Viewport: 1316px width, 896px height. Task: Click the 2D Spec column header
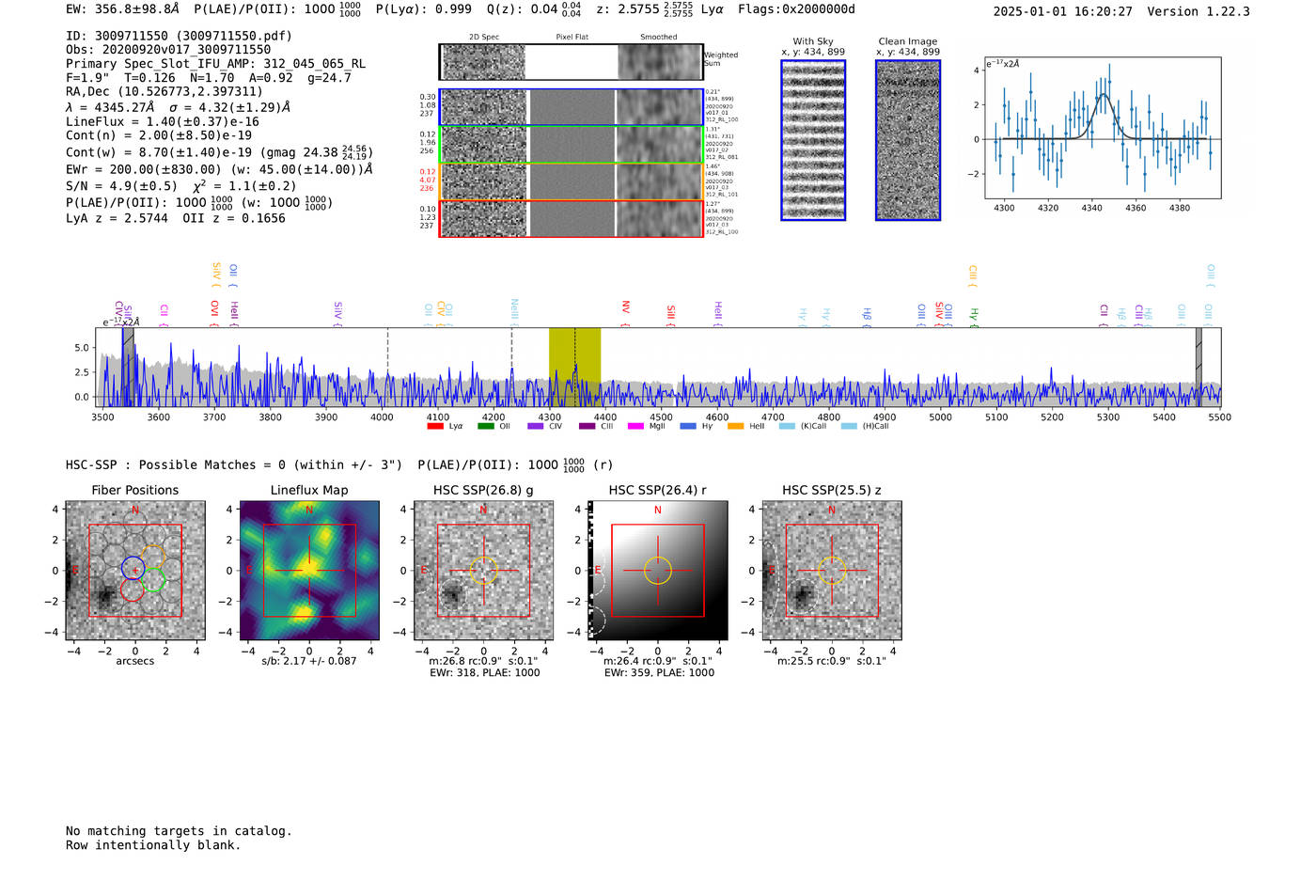[x=484, y=38]
